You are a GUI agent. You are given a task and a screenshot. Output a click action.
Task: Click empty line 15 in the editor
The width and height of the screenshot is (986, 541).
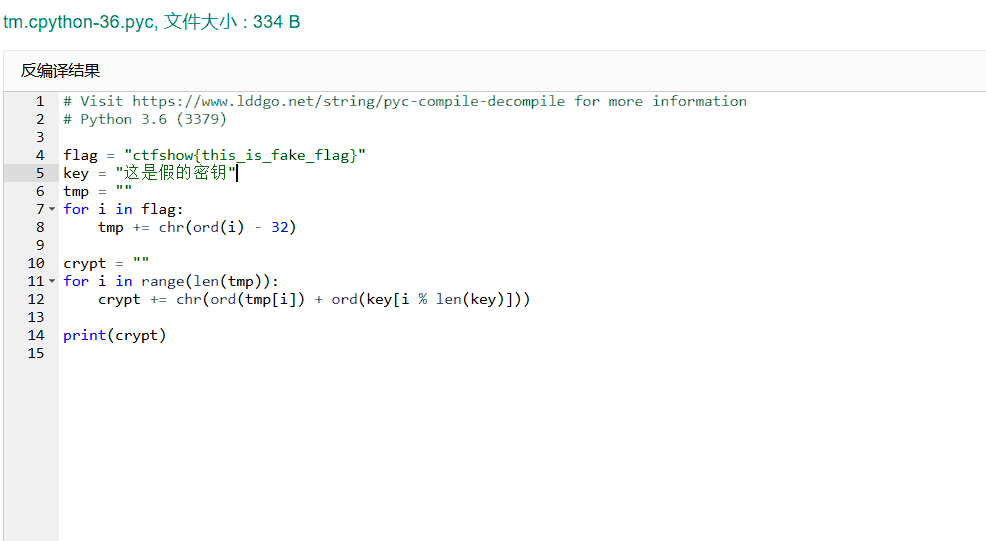pyautogui.click(x=522, y=354)
